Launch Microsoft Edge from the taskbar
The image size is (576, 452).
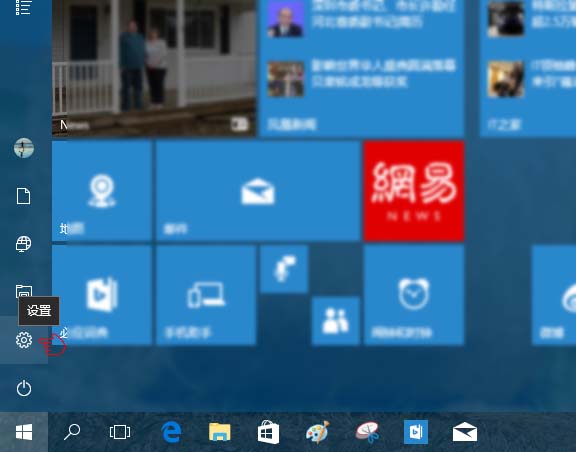(171, 432)
